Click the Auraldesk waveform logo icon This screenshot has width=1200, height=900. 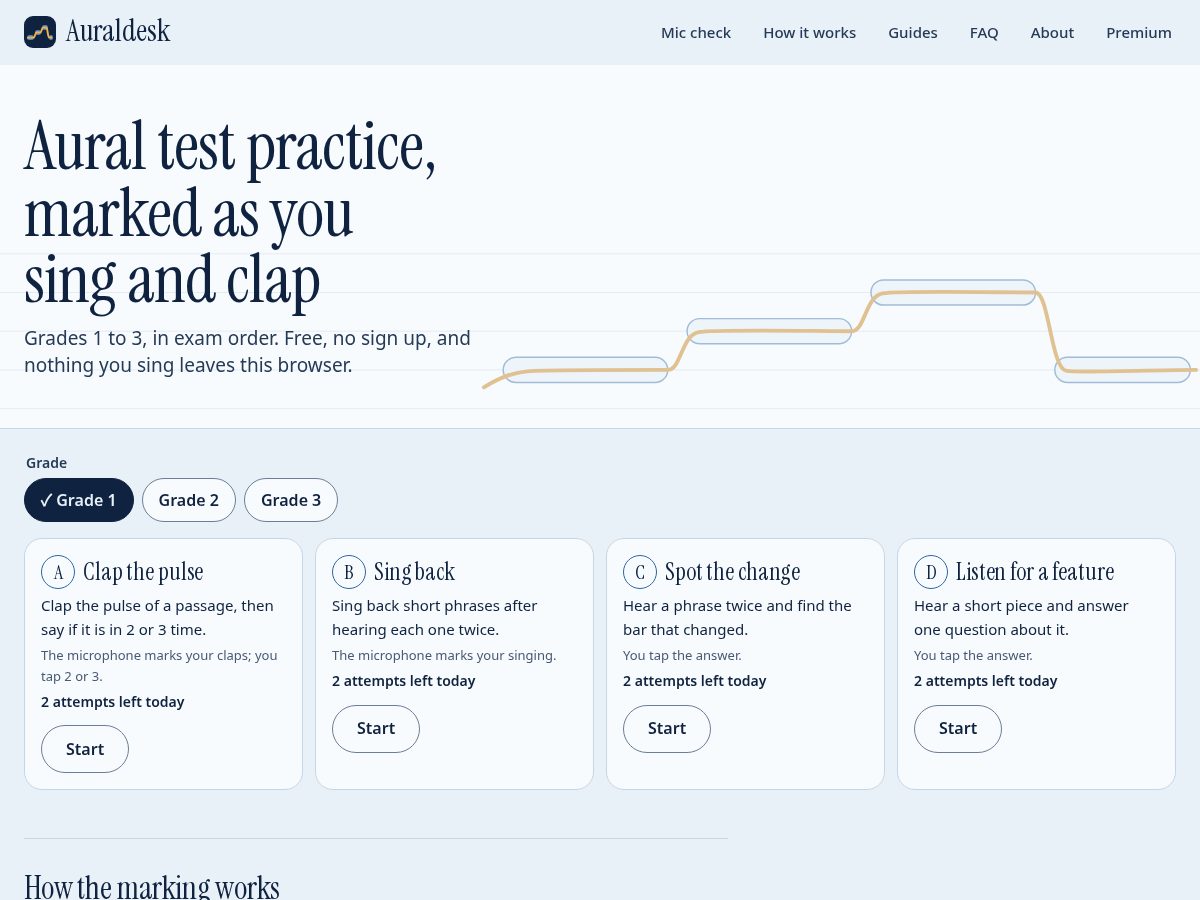[x=40, y=32]
